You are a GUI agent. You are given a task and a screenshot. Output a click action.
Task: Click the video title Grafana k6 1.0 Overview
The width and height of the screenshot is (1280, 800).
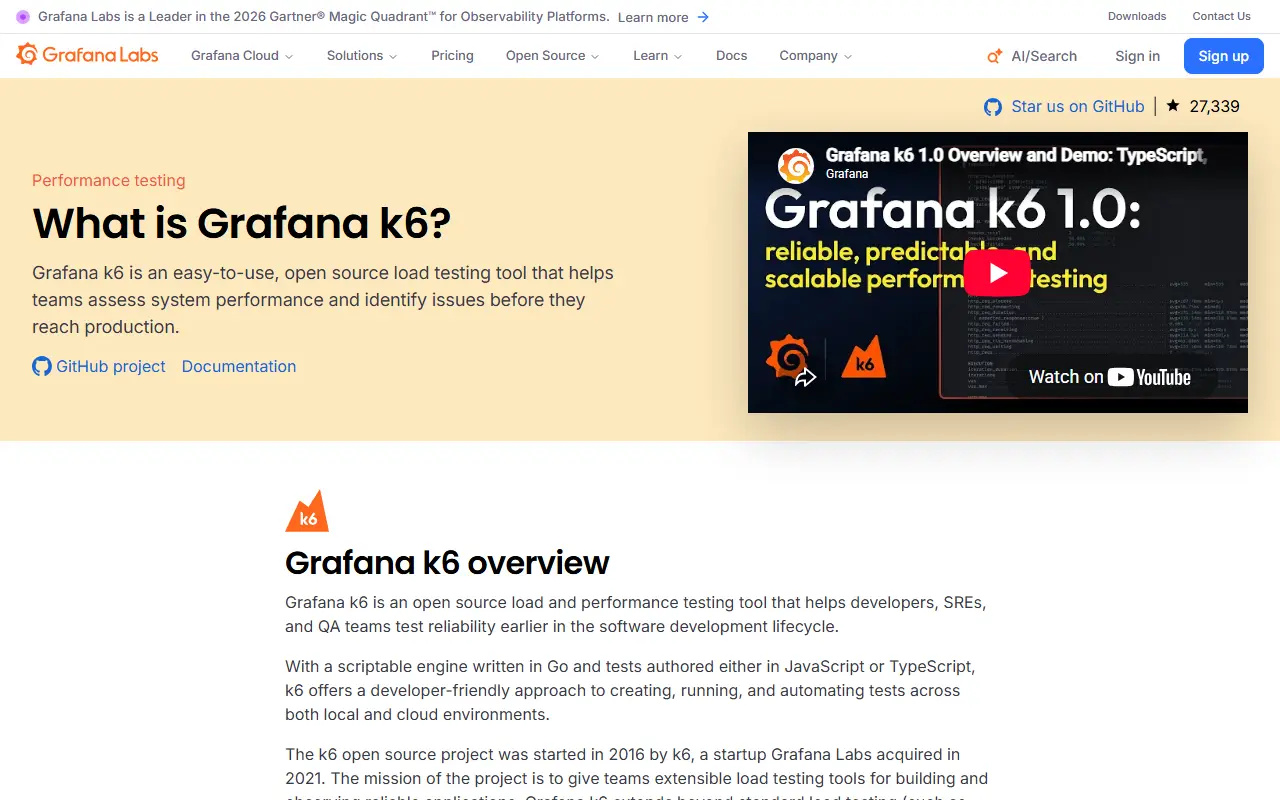[x=1016, y=155]
